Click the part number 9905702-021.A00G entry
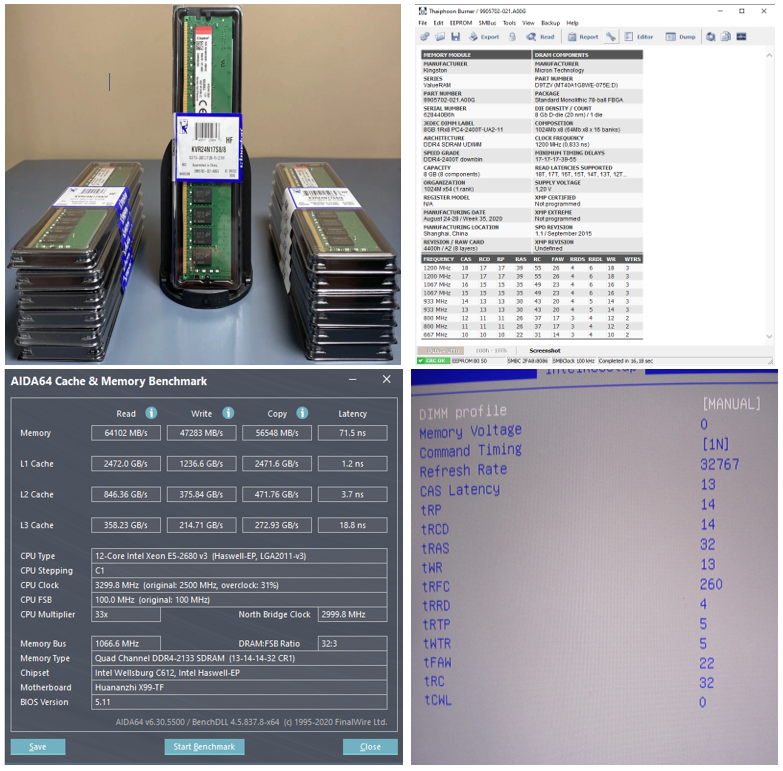 click(x=449, y=100)
